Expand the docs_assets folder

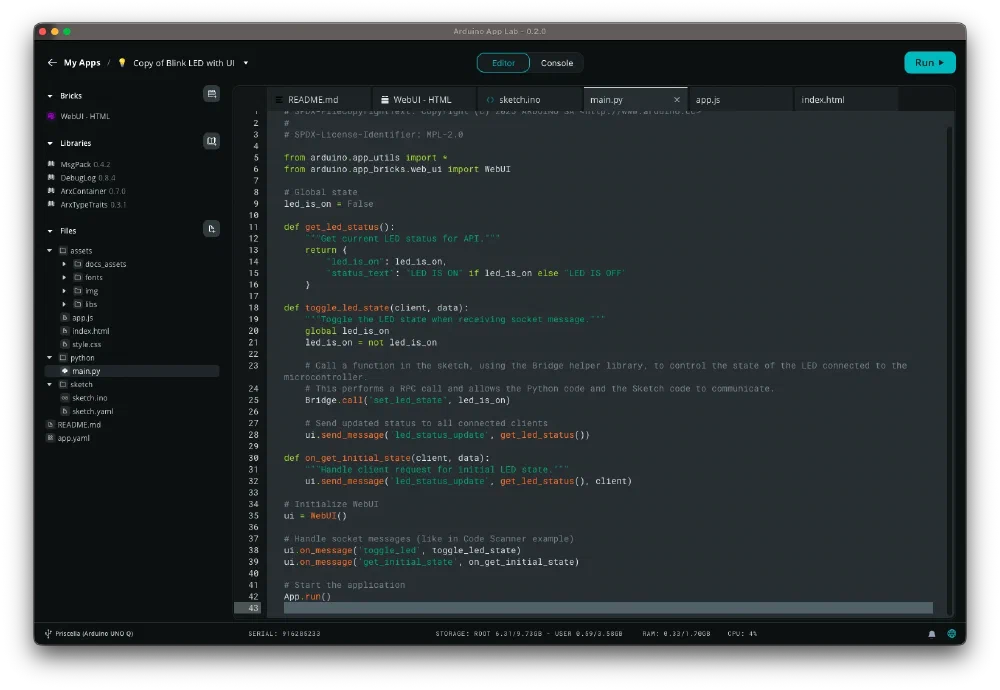[64, 264]
